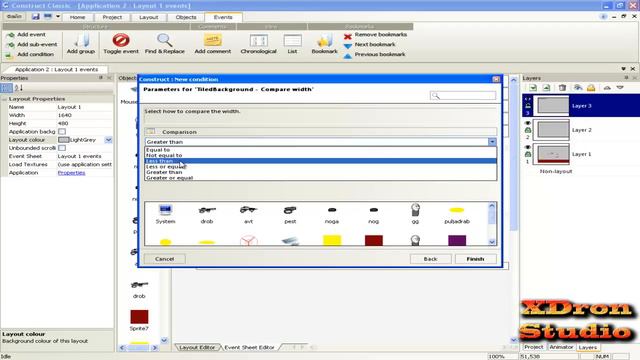The width and height of the screenshot is (640, 360).
Task: Switch to the Event Sheet Editor tab
Action: 249,347
